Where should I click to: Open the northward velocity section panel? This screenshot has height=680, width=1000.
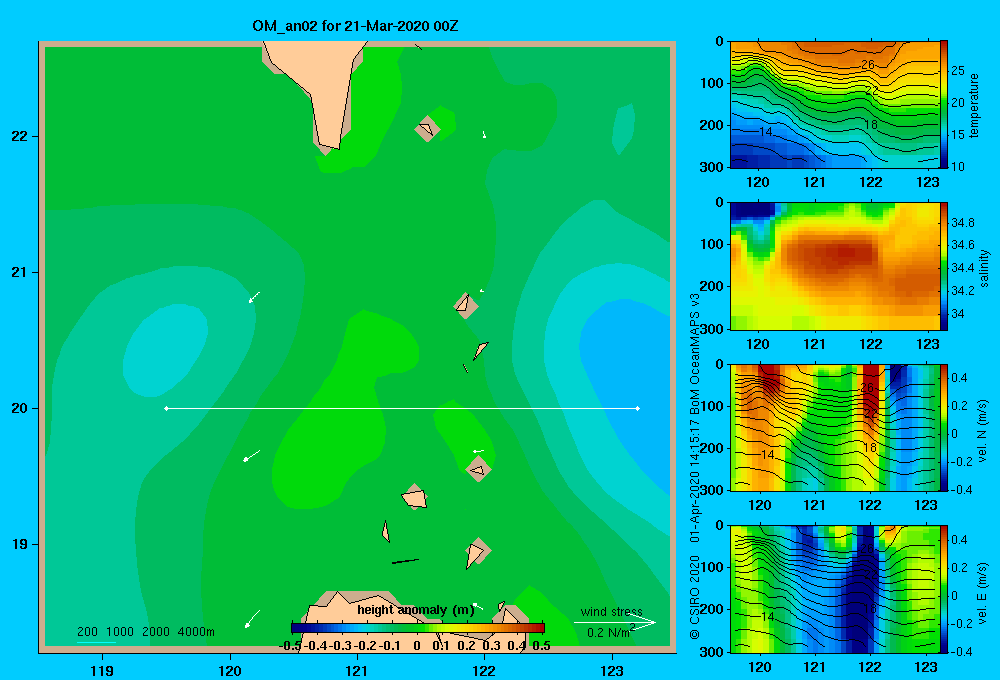[835, 427]
